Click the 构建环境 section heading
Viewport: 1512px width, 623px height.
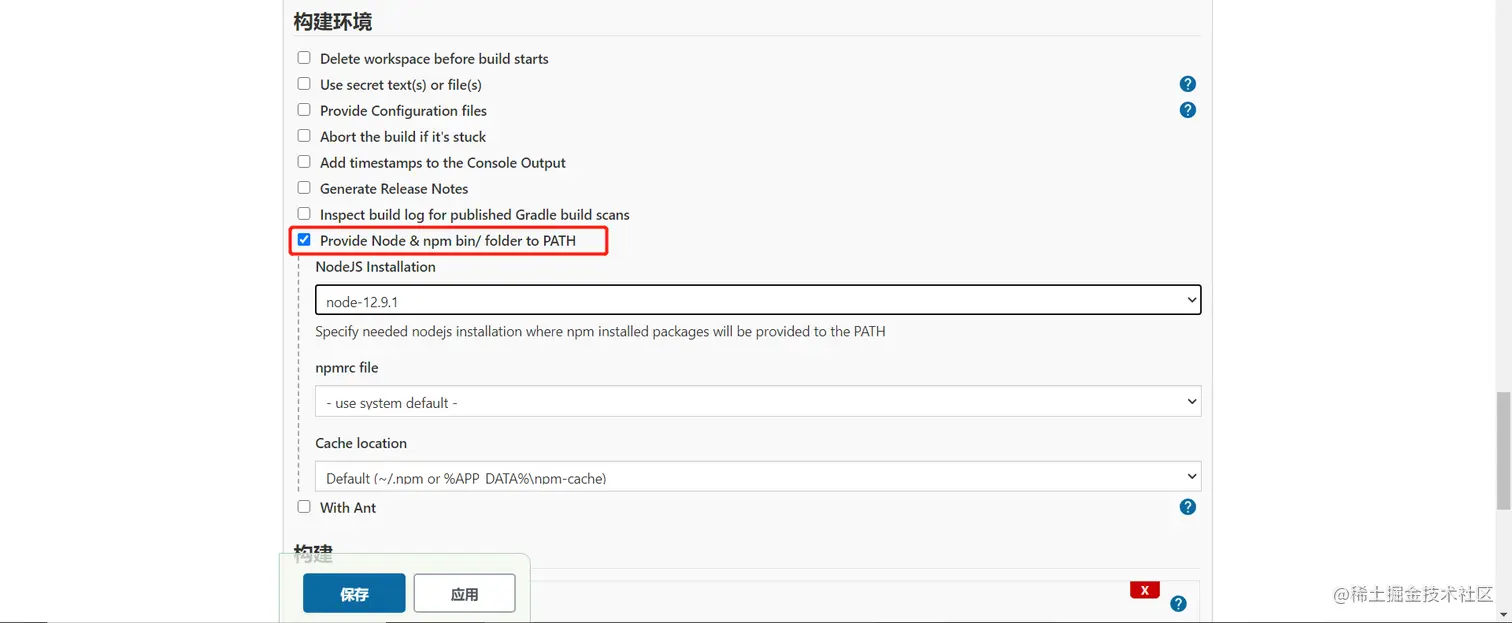pos(333,21)
